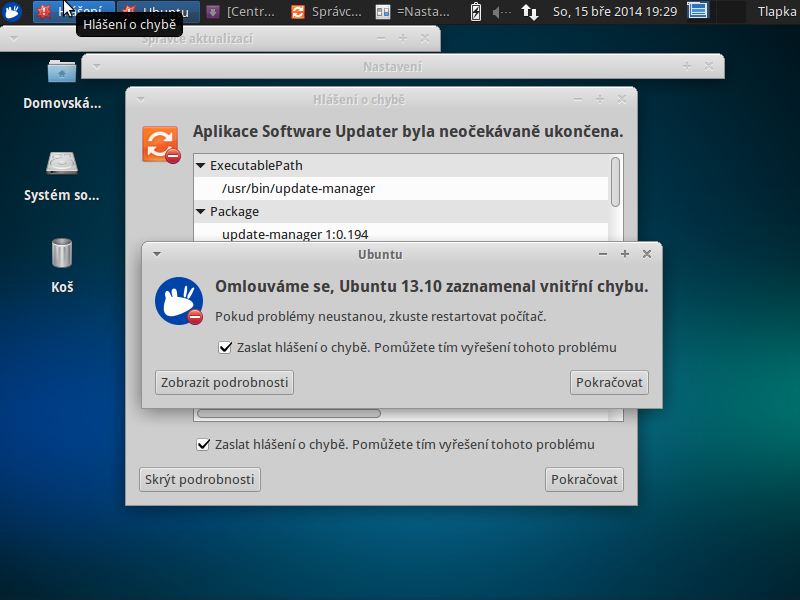
Task: Close the Ubuntu dialog
Action: click(647, 254)
